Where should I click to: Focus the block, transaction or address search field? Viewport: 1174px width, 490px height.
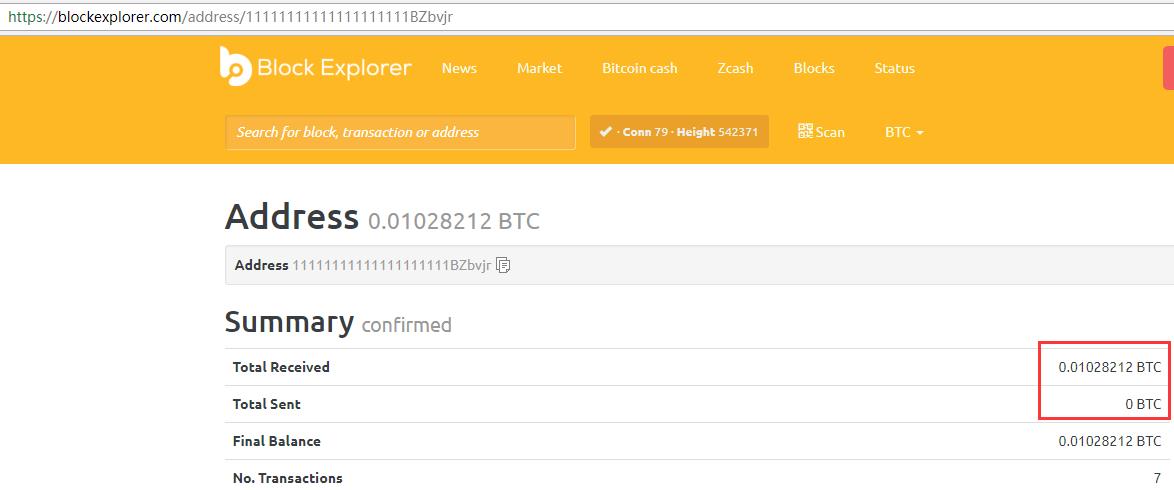point(400,132)
